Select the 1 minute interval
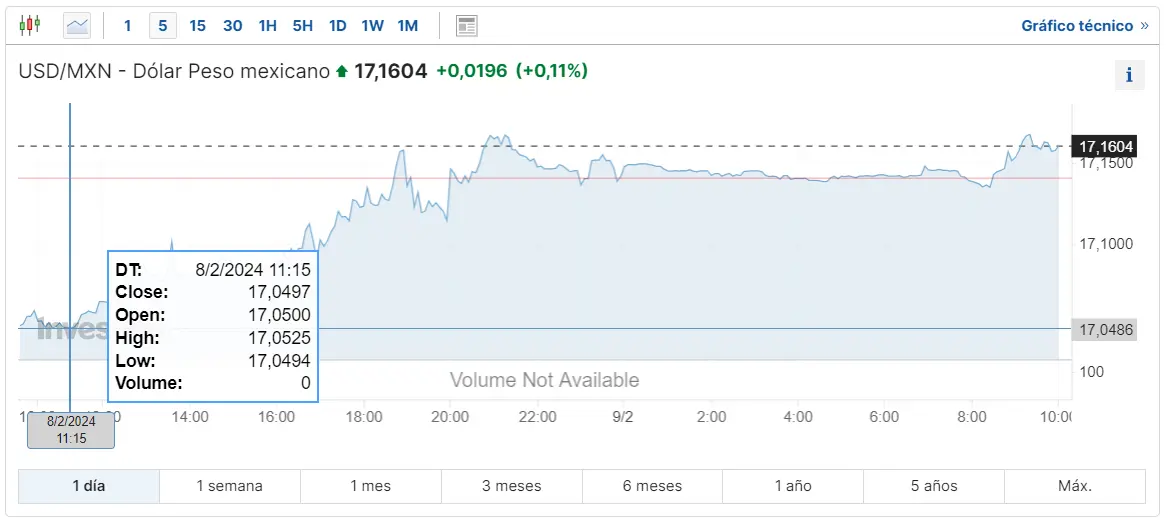This screenshot has width=1167, height=524. pyautogui.click(x=127, y=26)
